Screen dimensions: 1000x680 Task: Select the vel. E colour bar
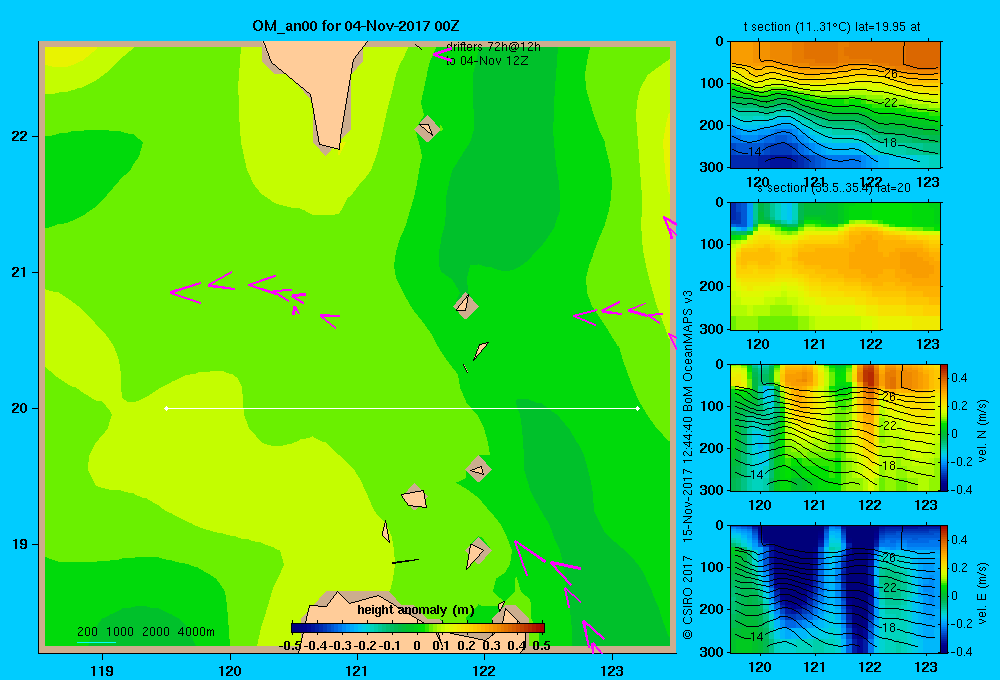click(945, 589)
